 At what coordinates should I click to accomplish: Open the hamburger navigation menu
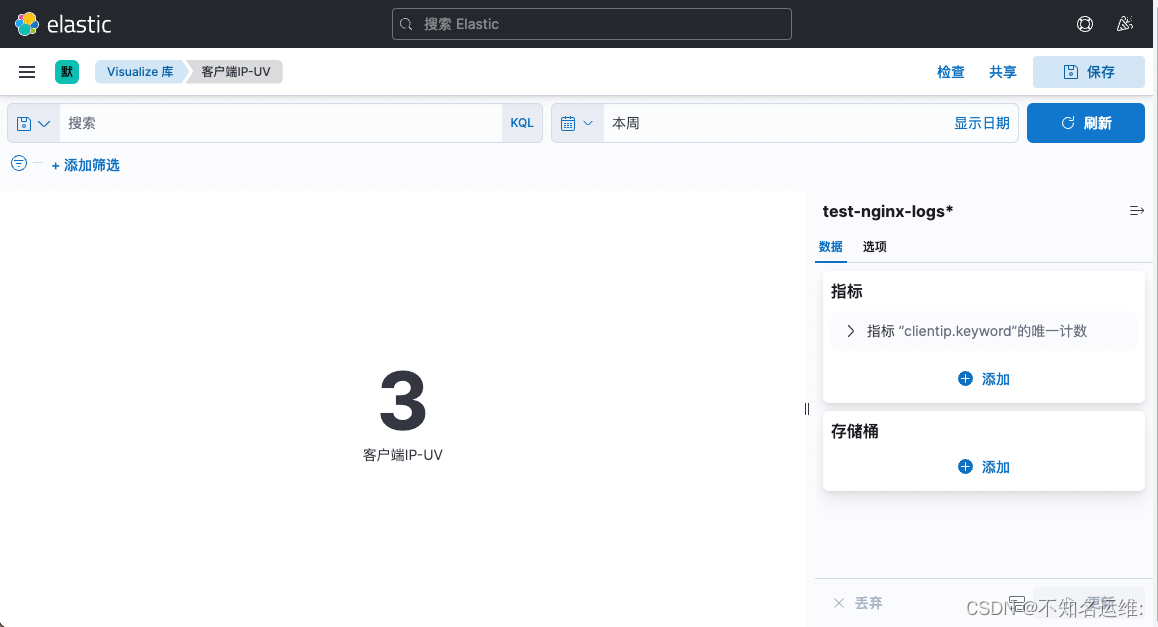(x=27, y=71)
